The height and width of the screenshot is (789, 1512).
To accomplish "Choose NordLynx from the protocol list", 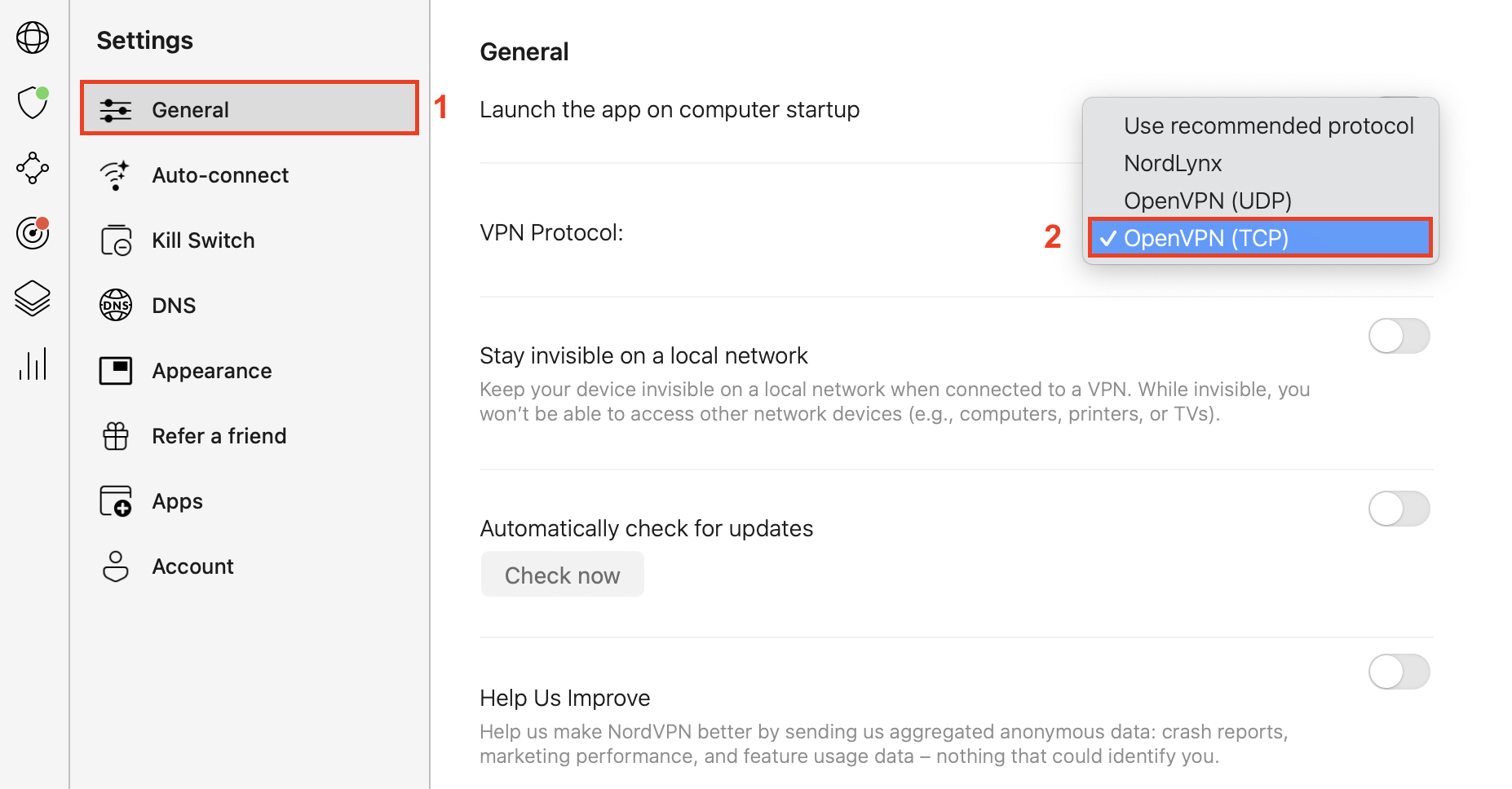I will point(1173,163).
